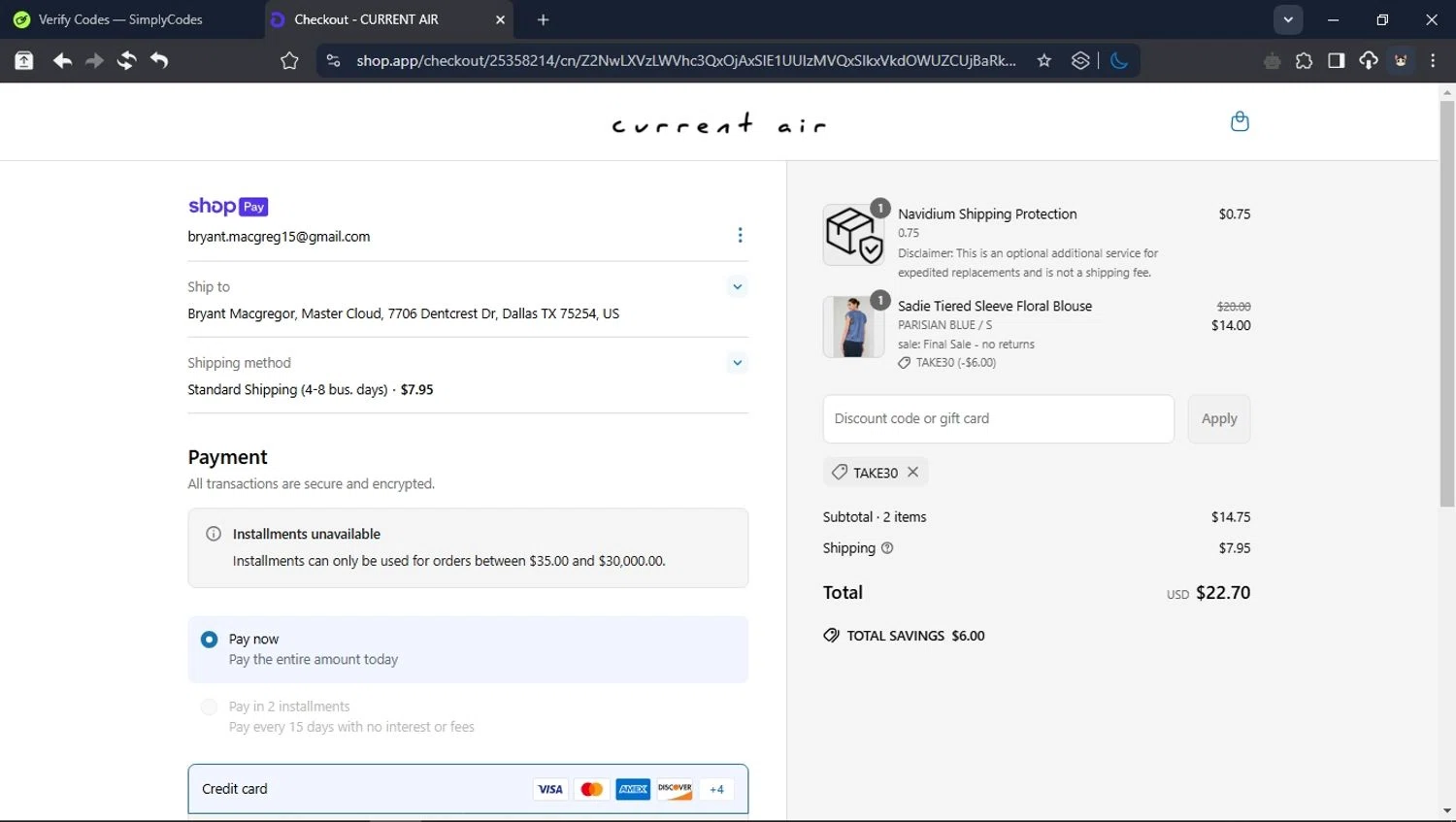
Task: Bookmark page with star inside address bar
Action: click(1044, 60)
